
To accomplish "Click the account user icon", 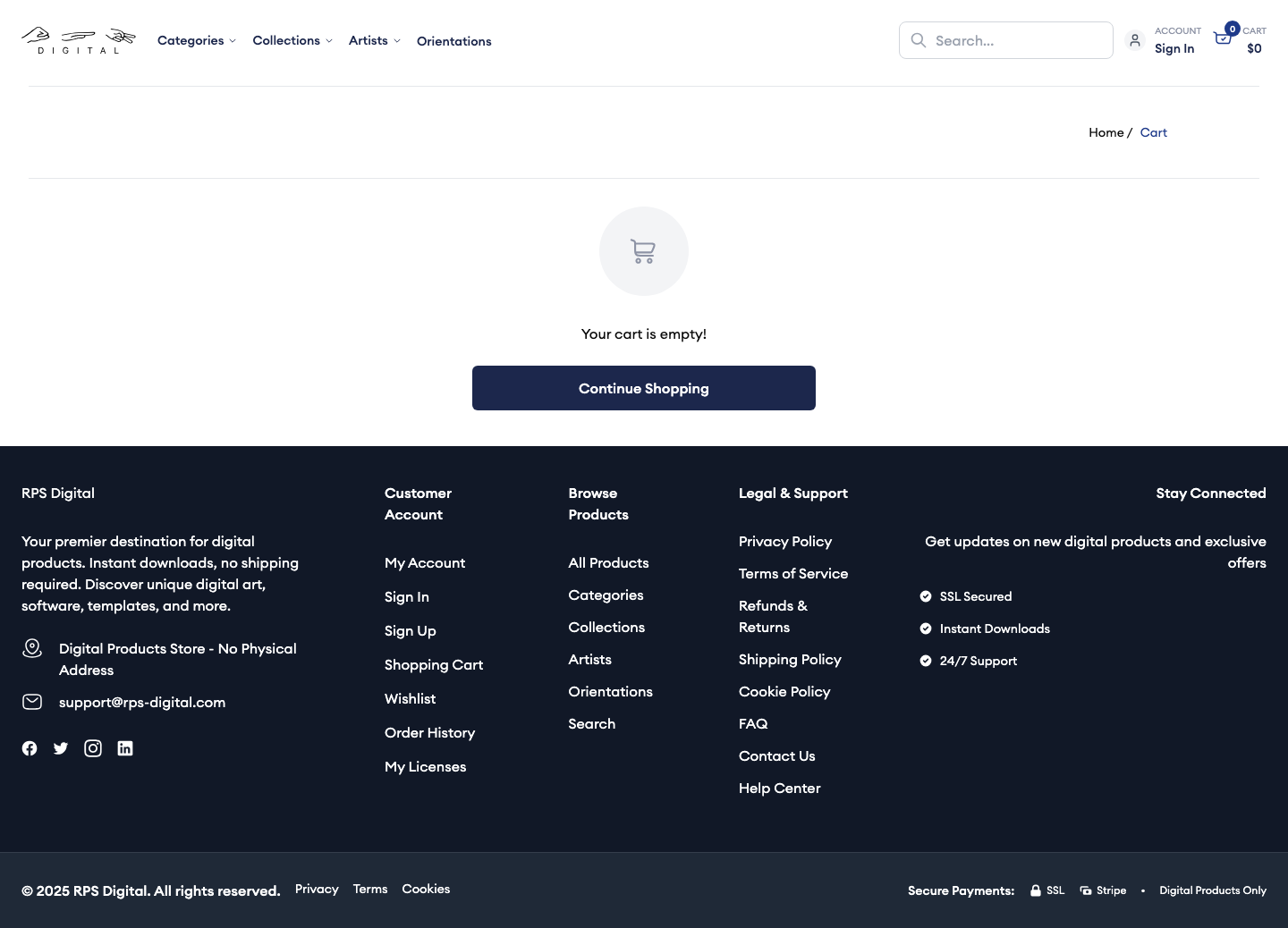I will click(x=1135, y=40).
